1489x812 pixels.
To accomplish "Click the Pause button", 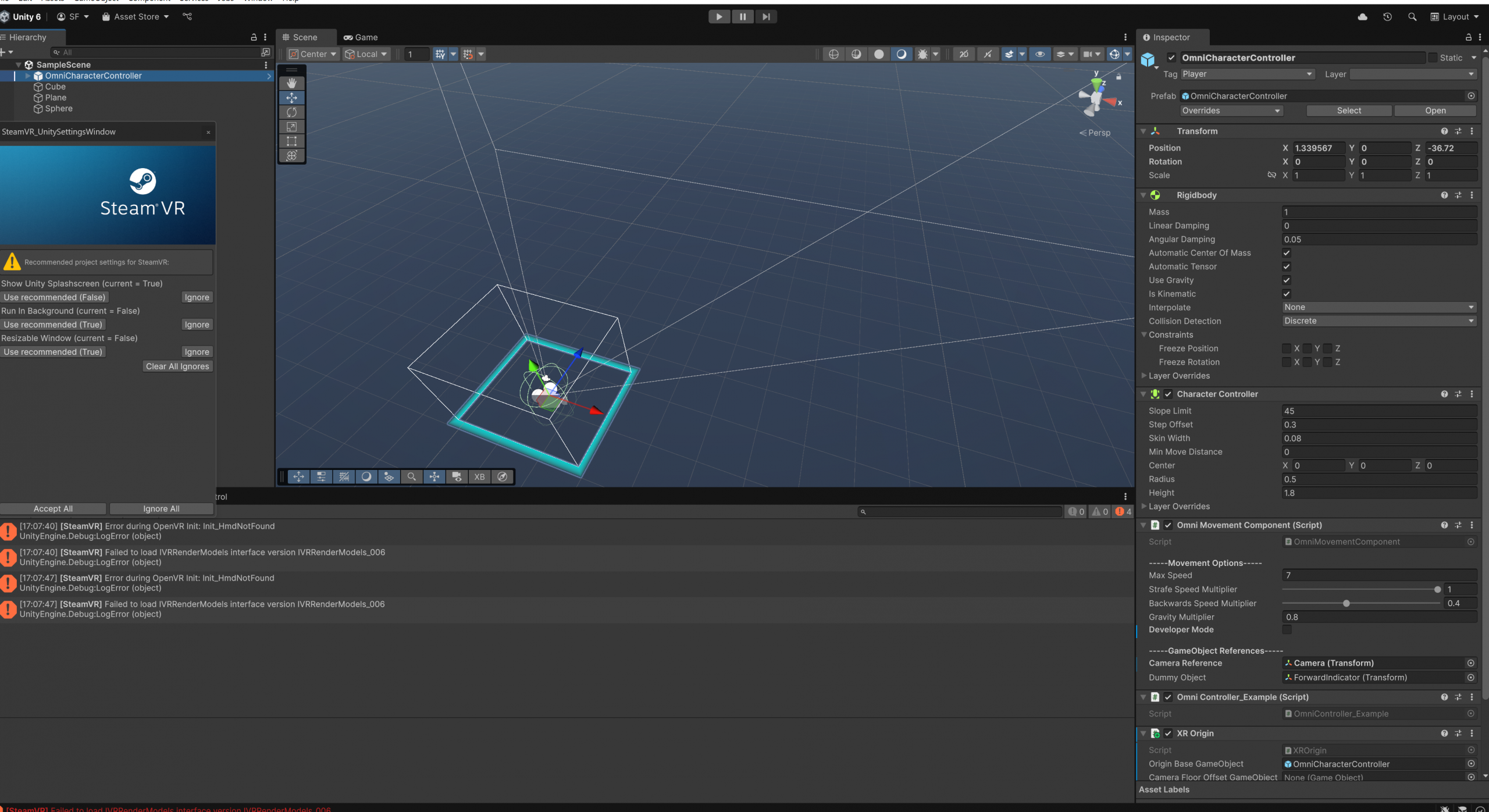I will (743, 17).
